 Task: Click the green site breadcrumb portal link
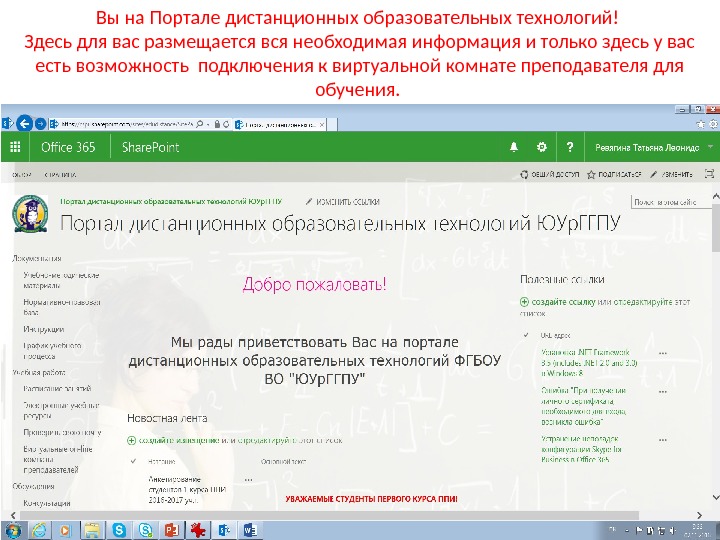tap(171, 201)
